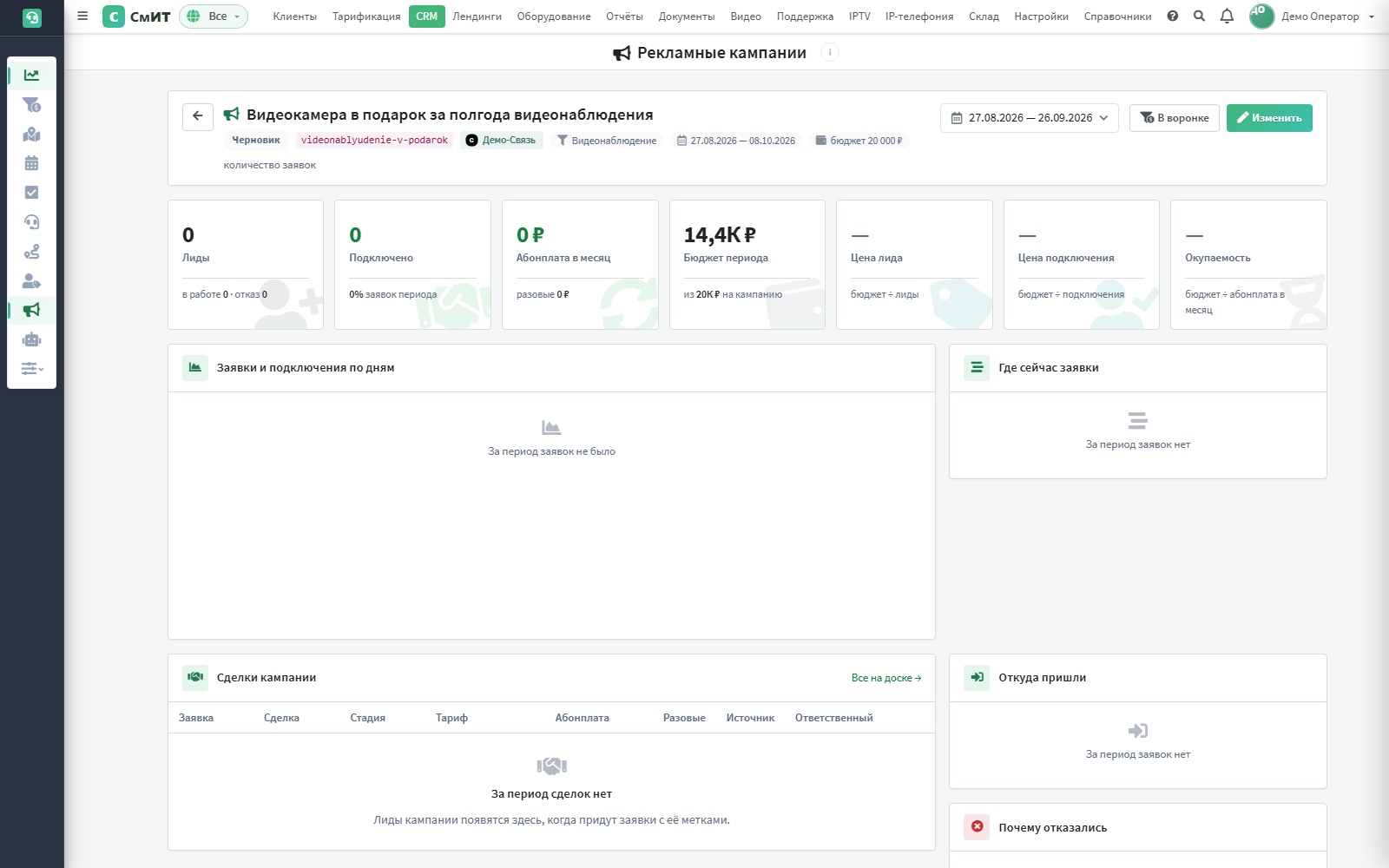Screen dimensions: 1389x868
Task: Click the green logo in top-left corner
Action: (32, 17)
